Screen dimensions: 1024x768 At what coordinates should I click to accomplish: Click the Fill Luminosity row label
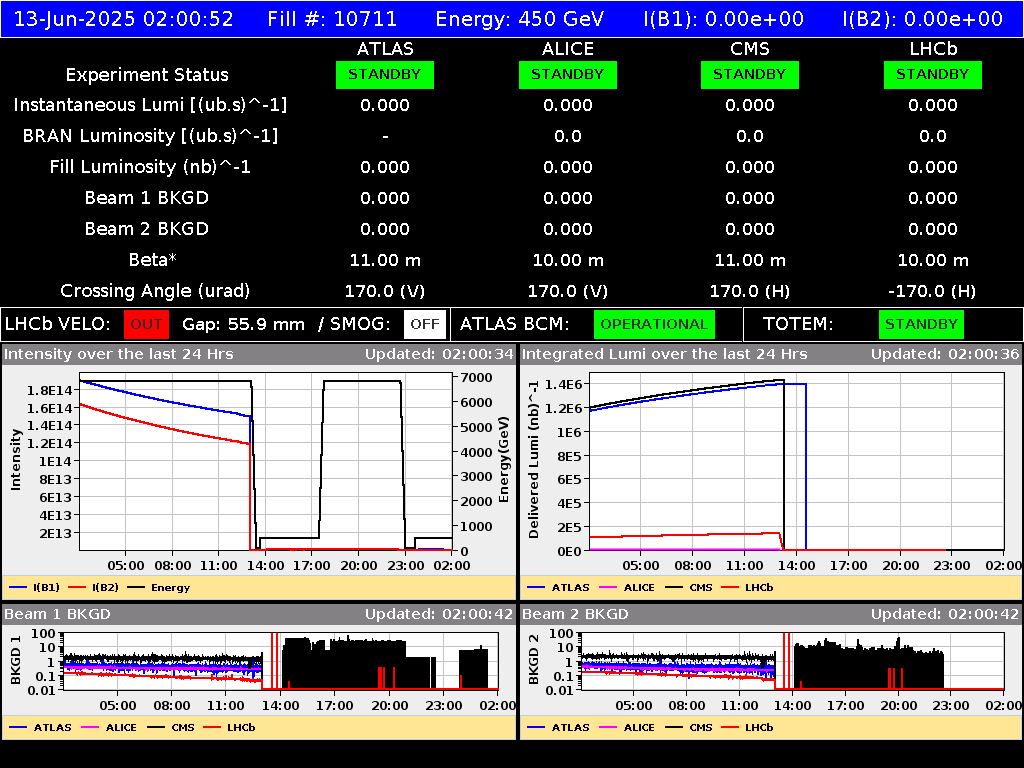pos(150,167)
